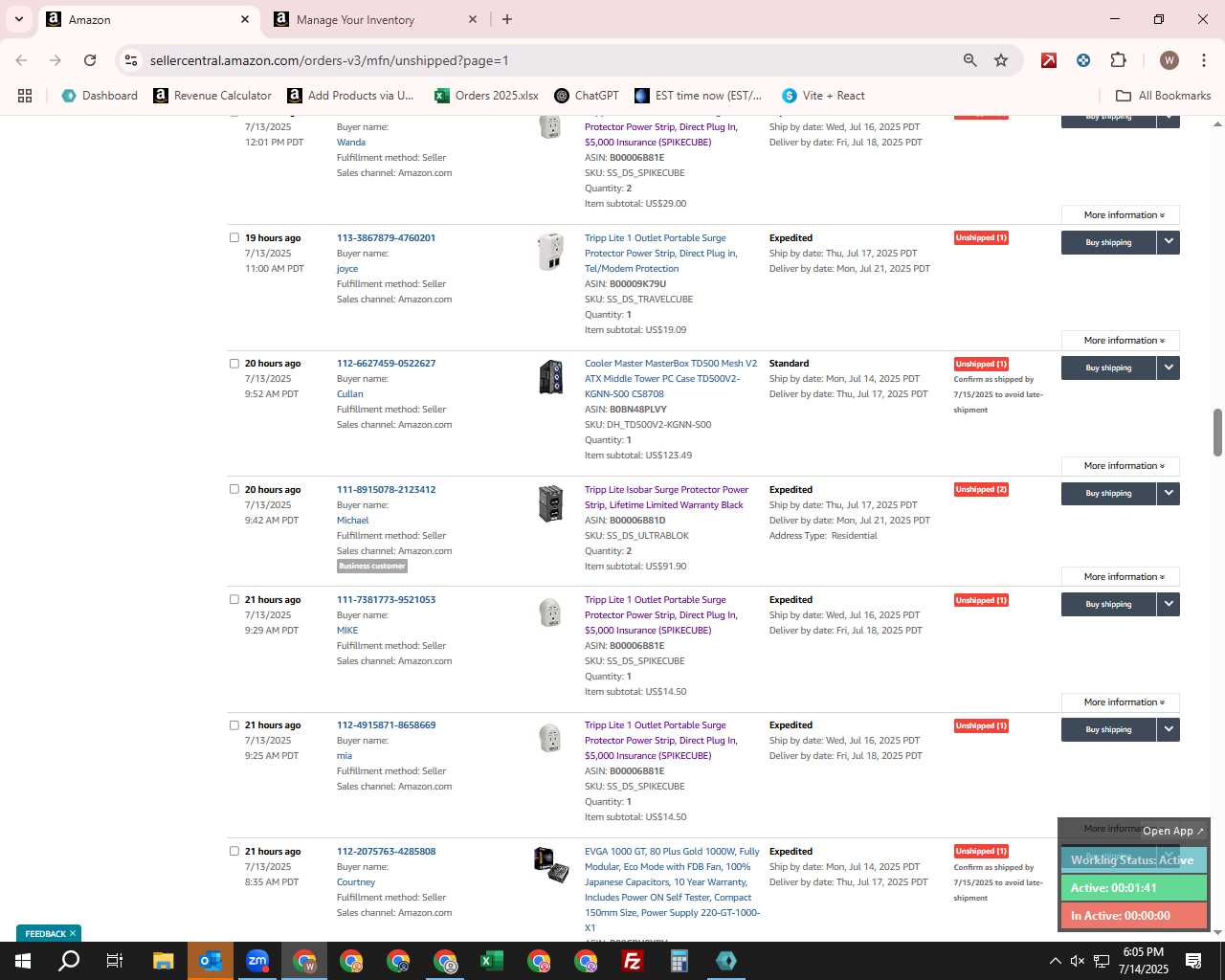This screenshot has width=1225, height=980.
Task: Click the site information icon in address bar
Action: (x=131, y=60)
